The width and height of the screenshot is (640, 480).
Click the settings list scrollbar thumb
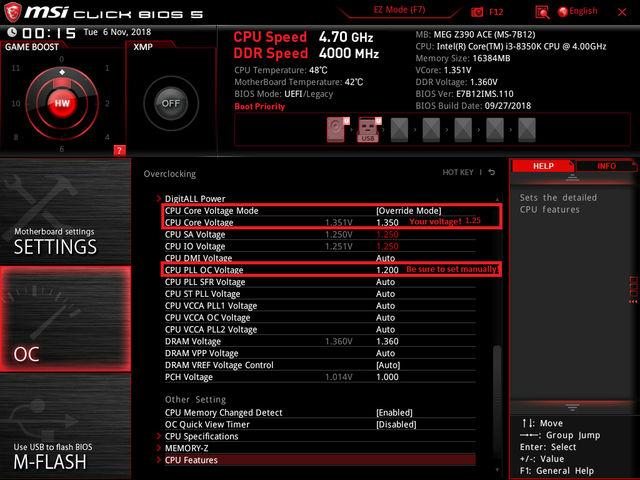(x=497, y=398)
